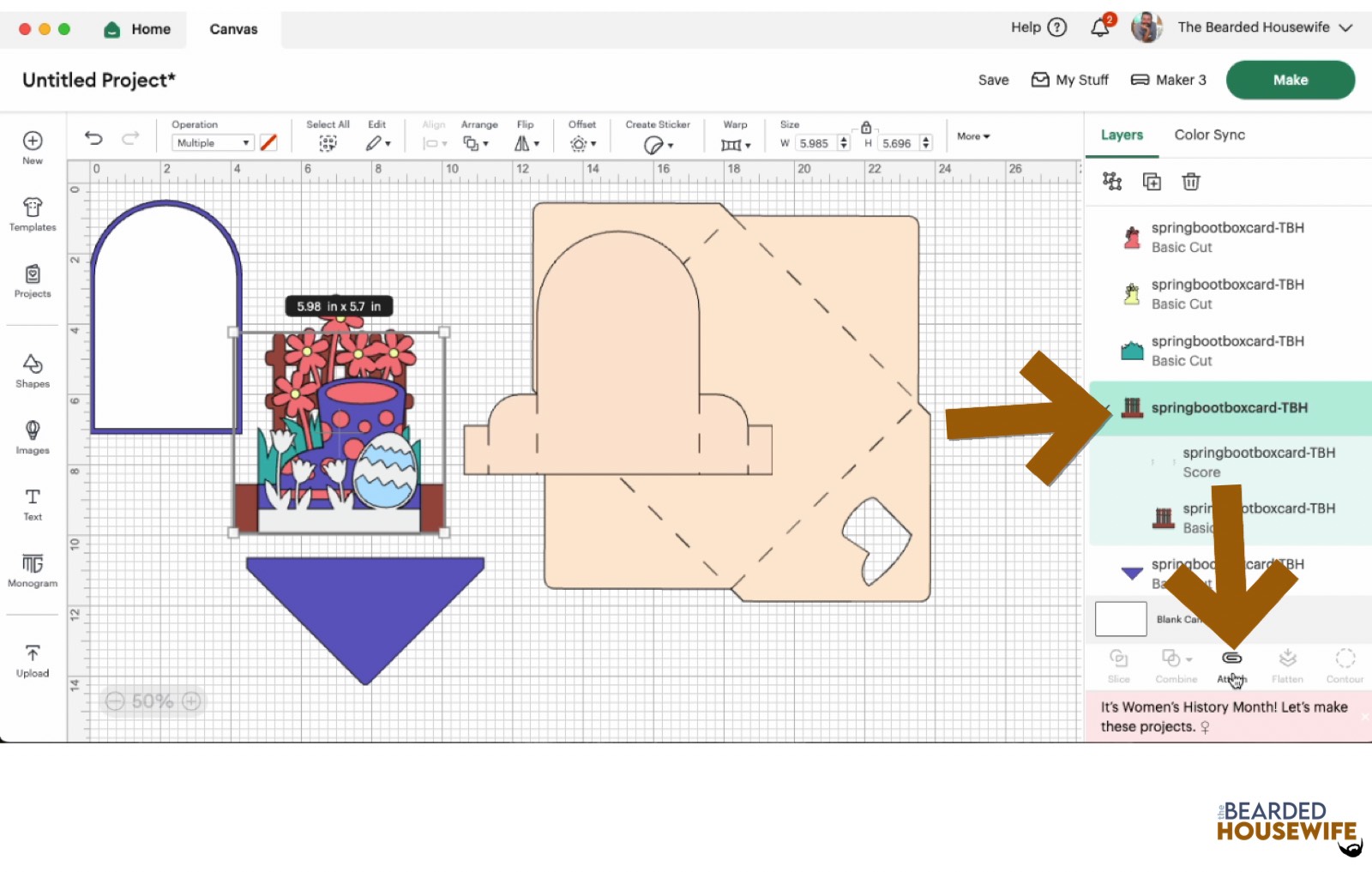Screen dimensions: 1372x872
Task: Toggle the size aspect ratio lock
Action: [x=866, y=127]
